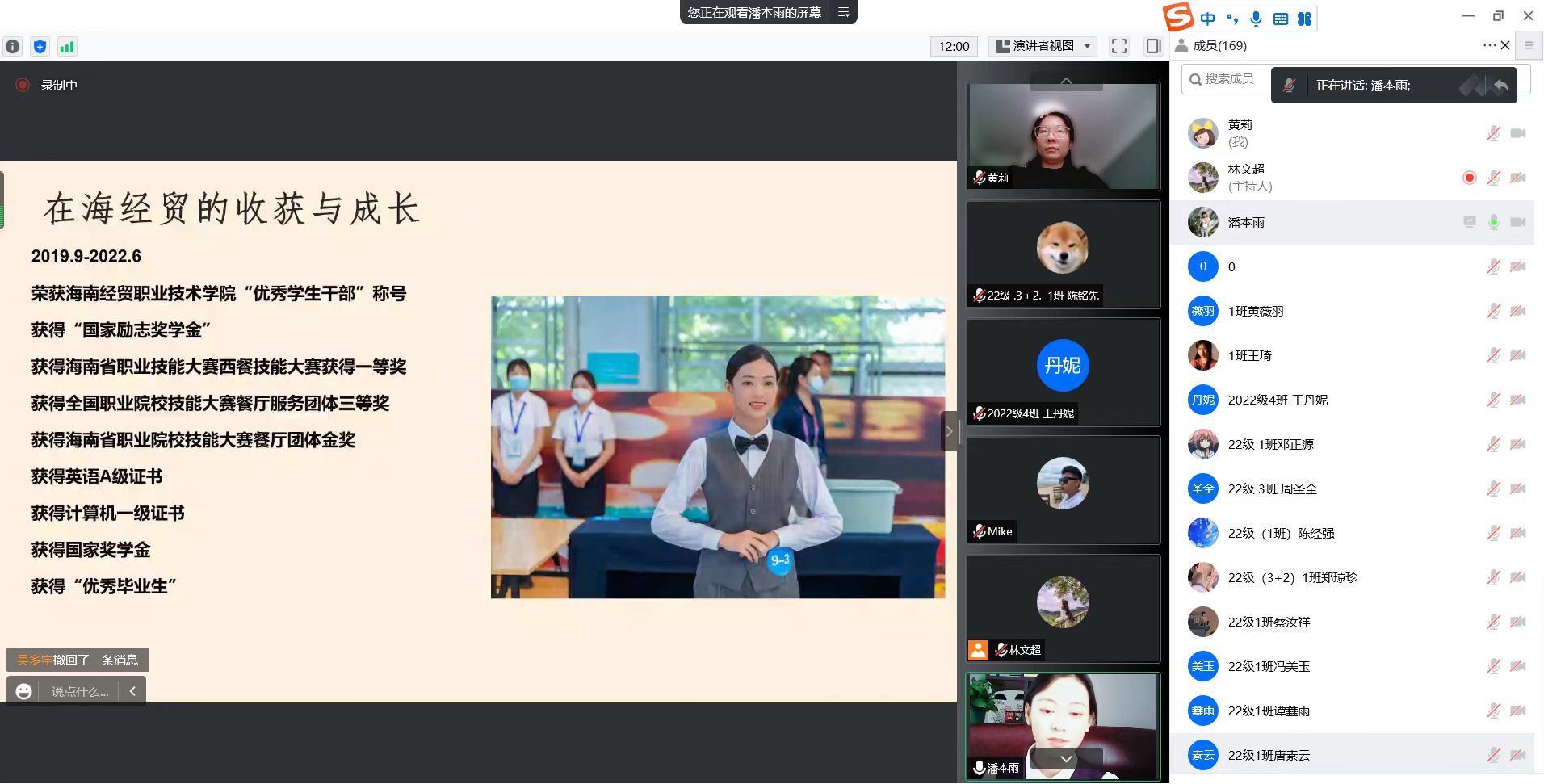Select the 22级 .3+2. 1班 陈铭先 video thumbnail
The image size is (1544, 784).
[x=1063, y=254]
